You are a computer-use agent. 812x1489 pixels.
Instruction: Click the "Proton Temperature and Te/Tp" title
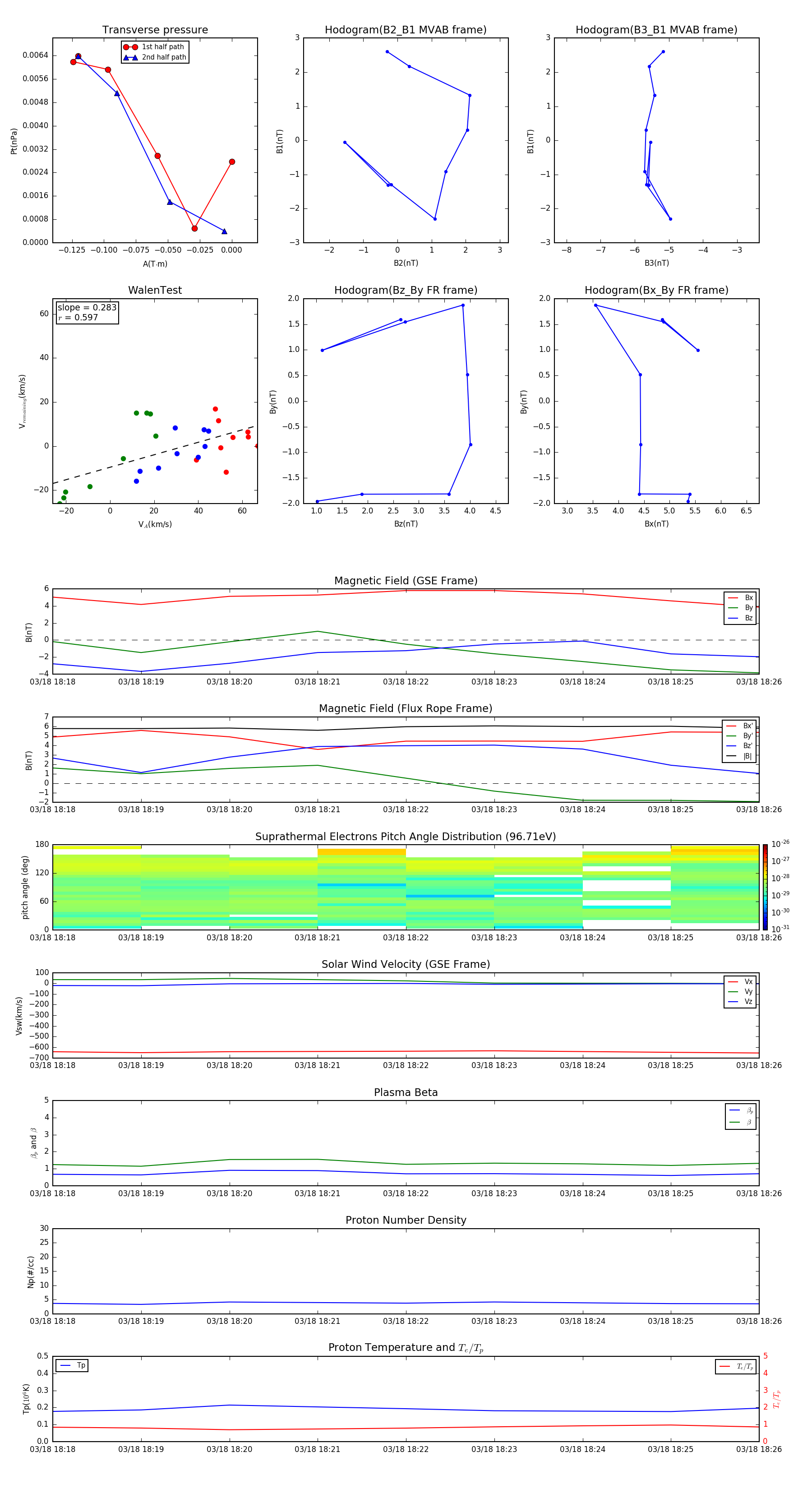pos(406,1348)
